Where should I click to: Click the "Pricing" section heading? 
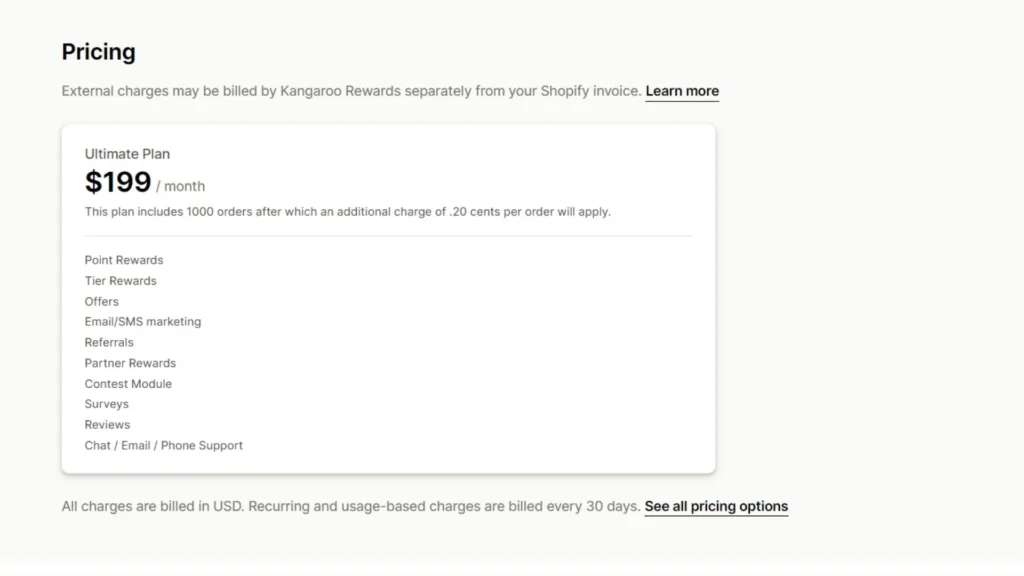(x=98, y=51)
